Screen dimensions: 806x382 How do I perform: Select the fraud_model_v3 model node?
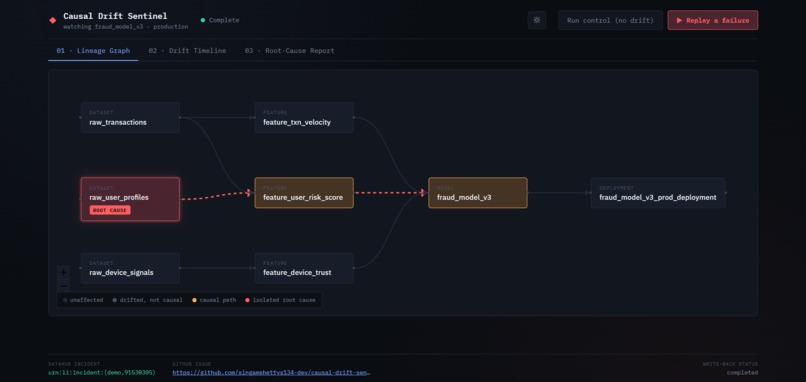click(x=478, y=193)
